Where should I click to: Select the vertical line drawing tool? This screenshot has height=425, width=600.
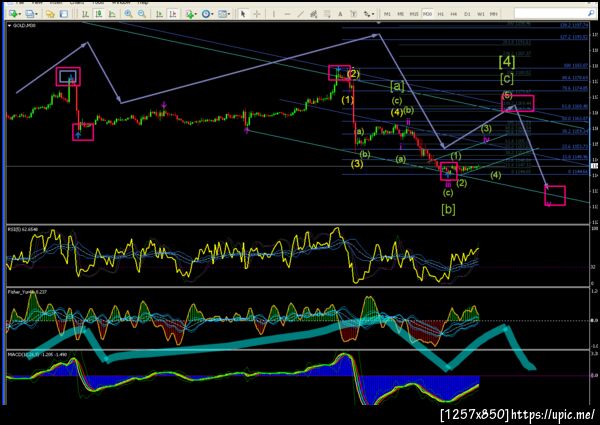coord(274,14)
